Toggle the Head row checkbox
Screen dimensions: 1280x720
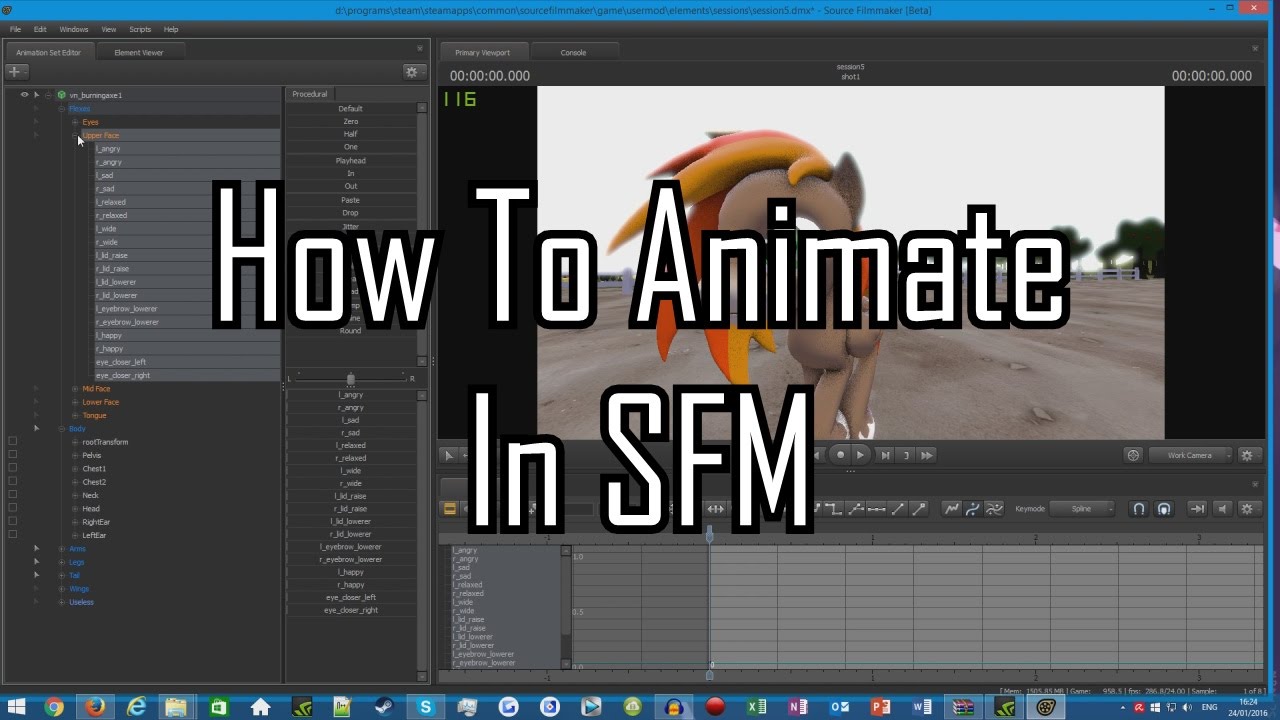pyautogui.click(x=13, y=508)
